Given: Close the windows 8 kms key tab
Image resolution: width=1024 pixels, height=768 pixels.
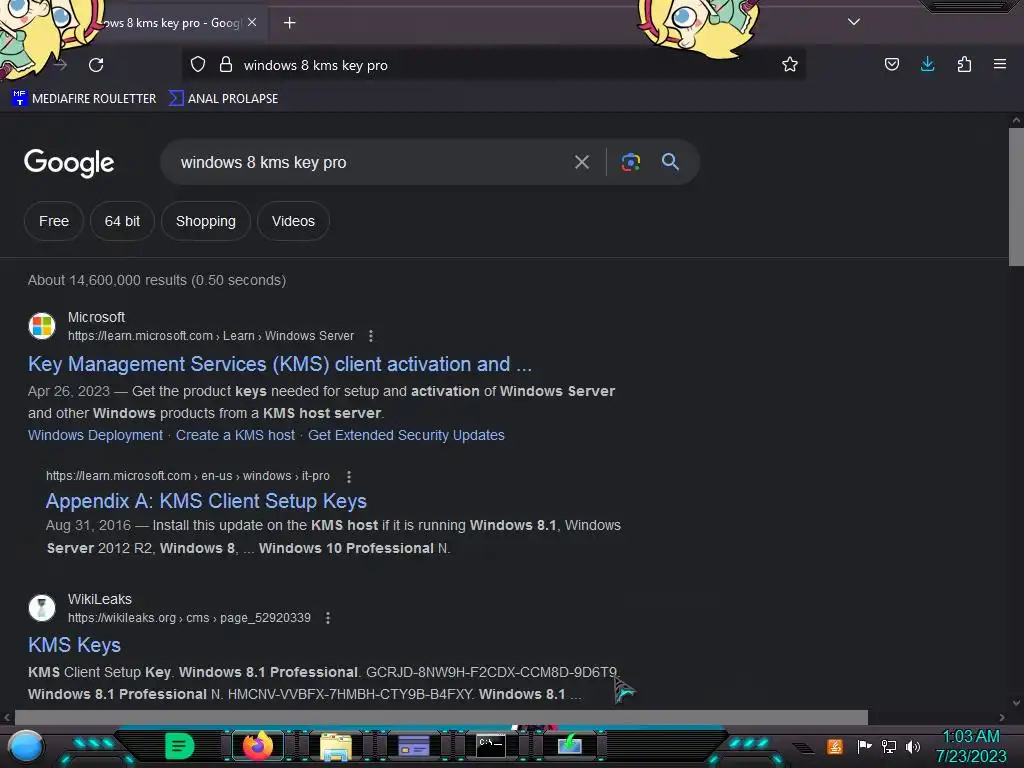Looking at the screenshot, I should (x=252, y=22).
